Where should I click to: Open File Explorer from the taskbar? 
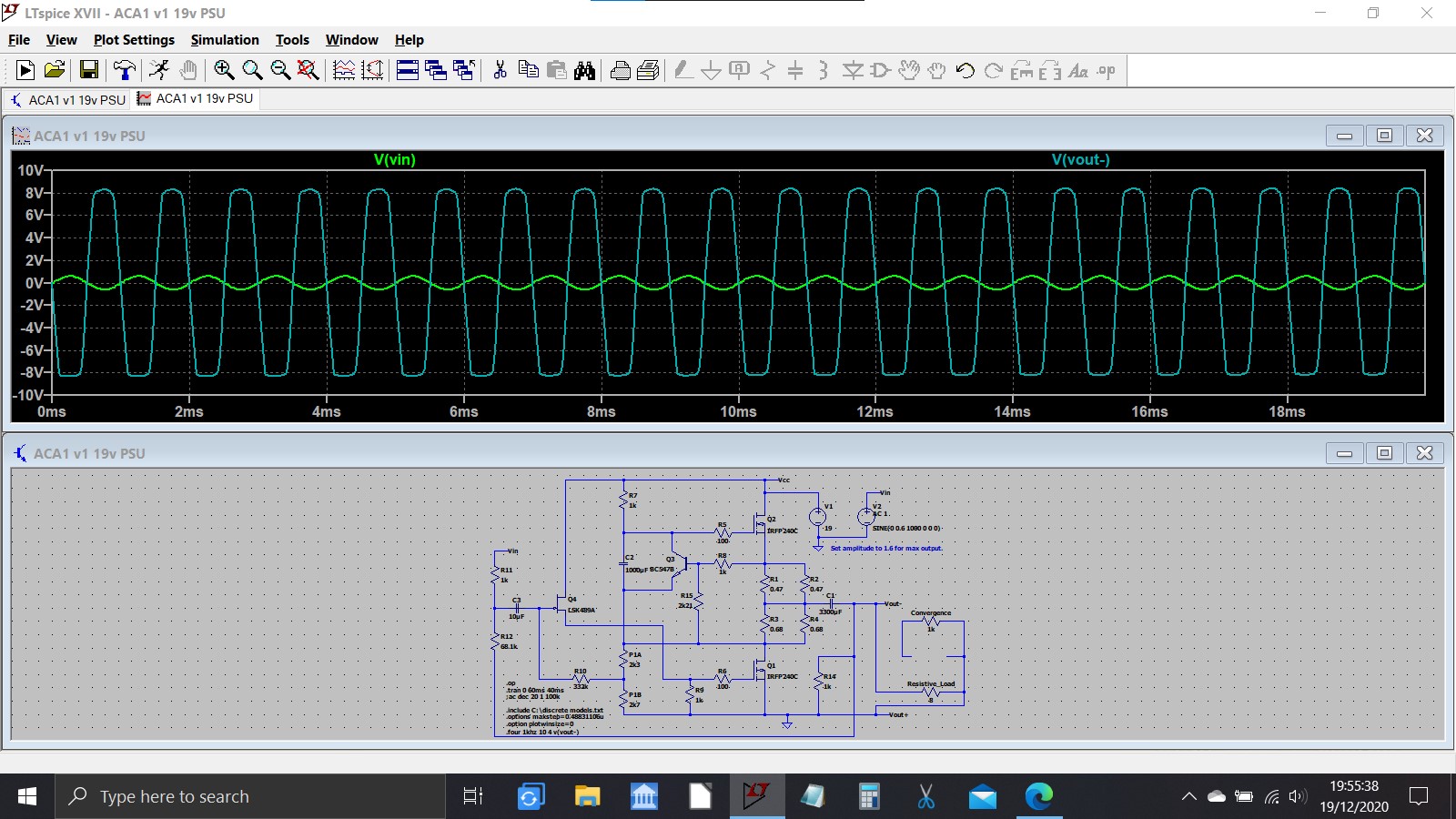point(587,796)
